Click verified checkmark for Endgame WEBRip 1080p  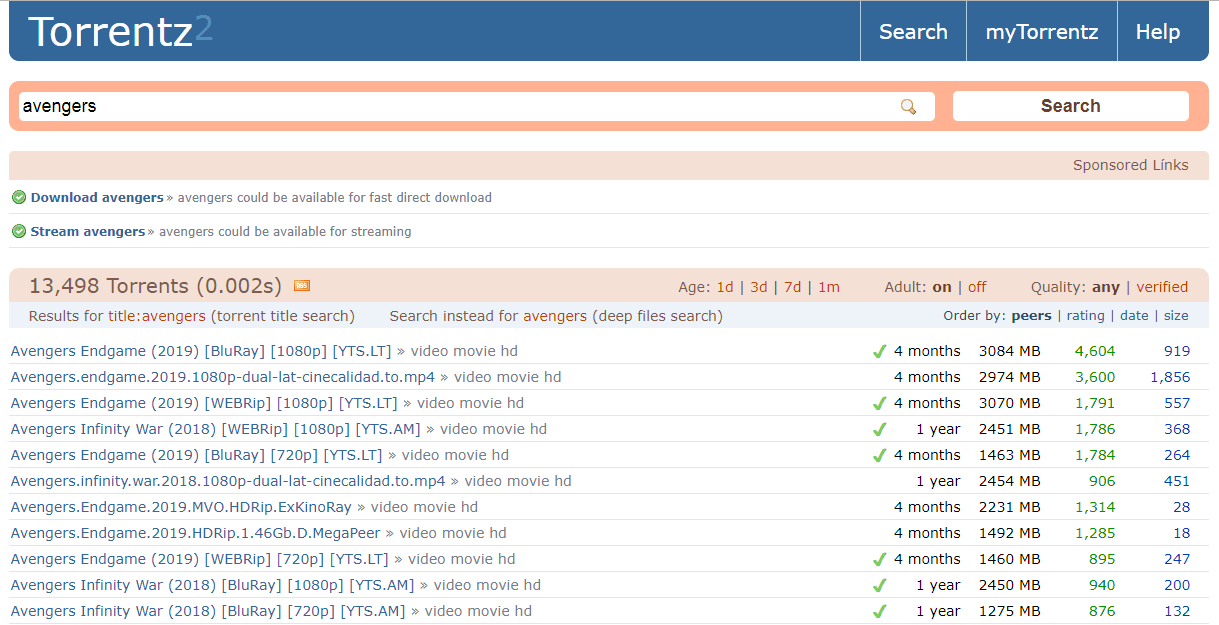coord(880,403)
